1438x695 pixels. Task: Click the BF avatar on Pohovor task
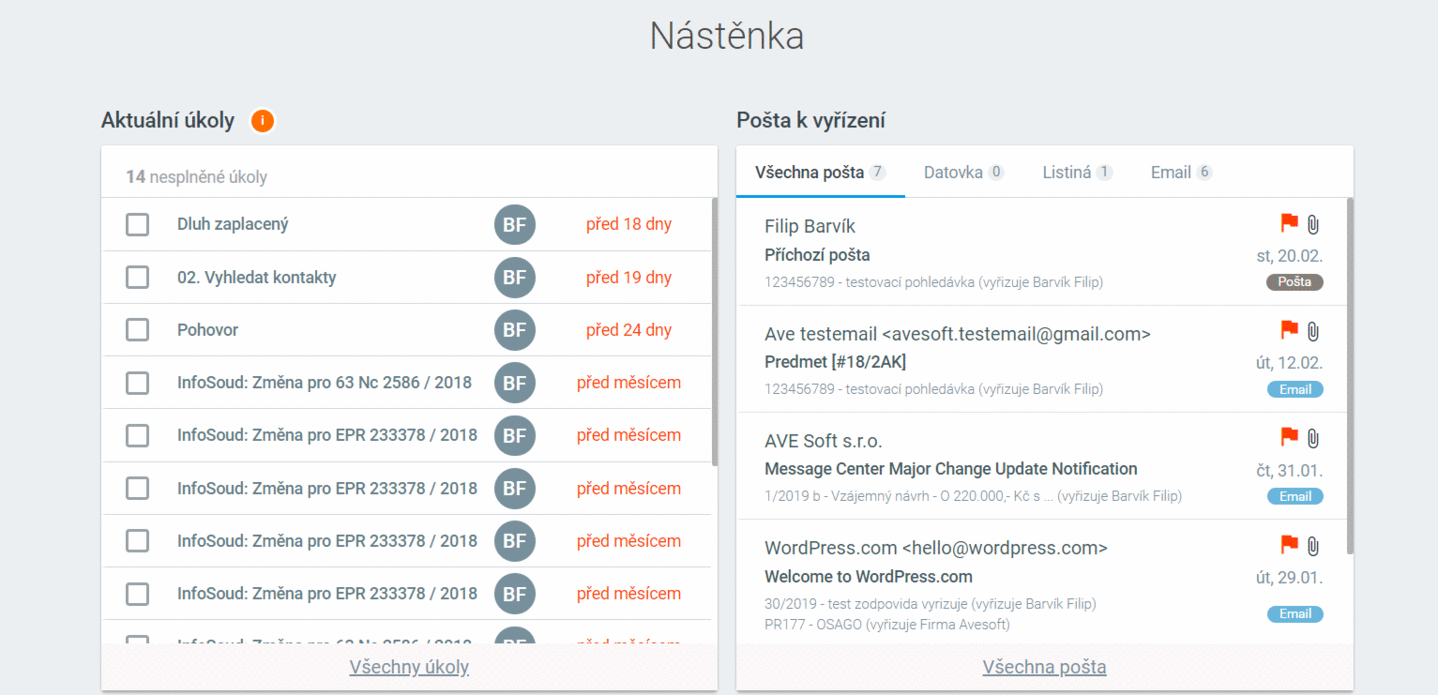(x=514, y=330)
